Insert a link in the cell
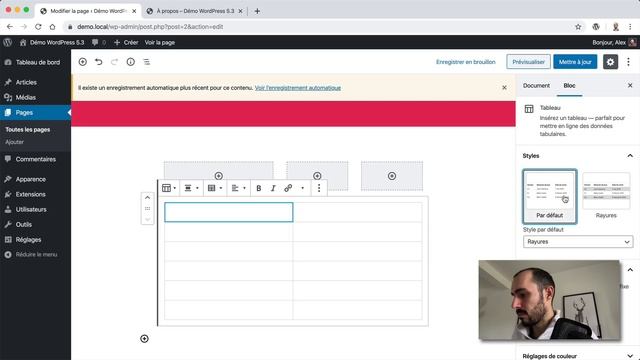 pos(288,188)
